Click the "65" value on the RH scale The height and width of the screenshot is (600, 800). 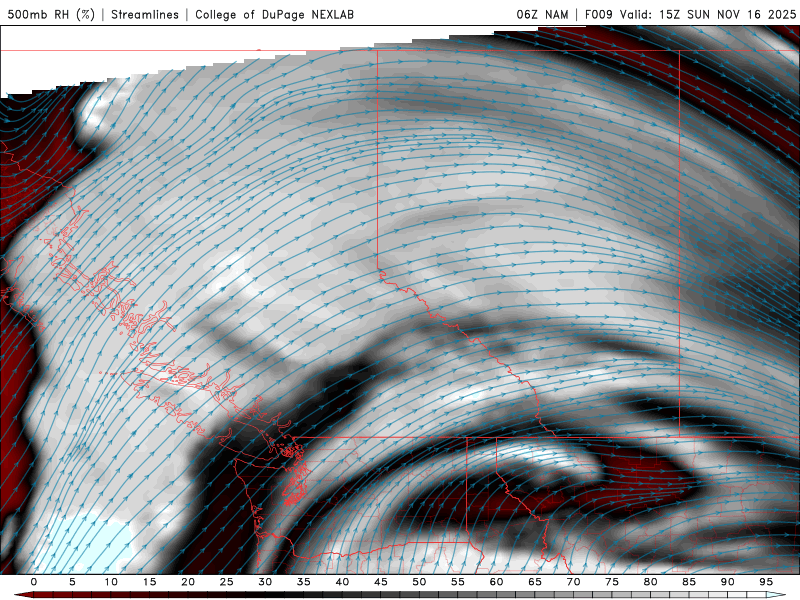click(535, 582)
